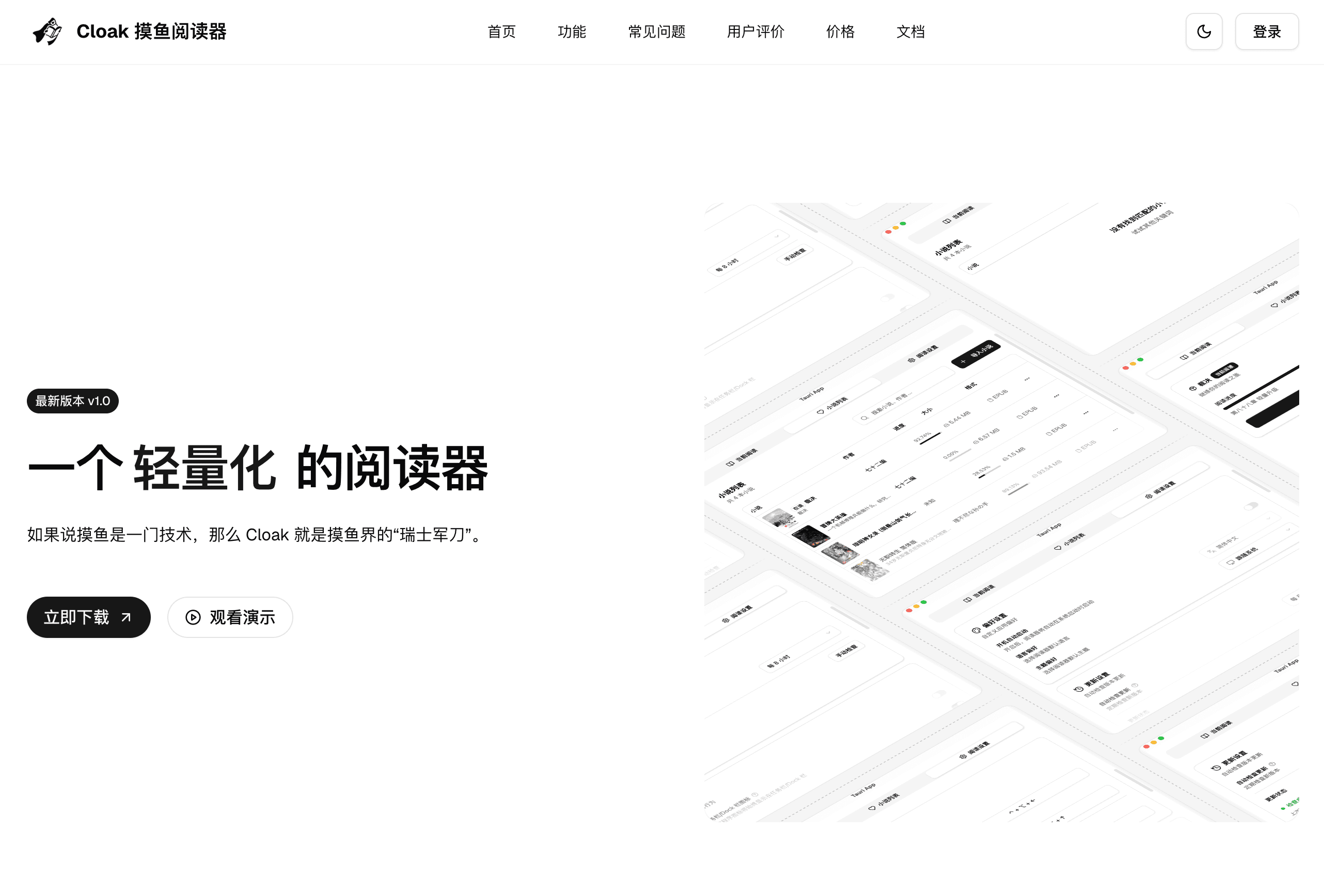Click the book icon next to 当前阅读
This screenshot has height=896, width=1324.
click(947, 221)
